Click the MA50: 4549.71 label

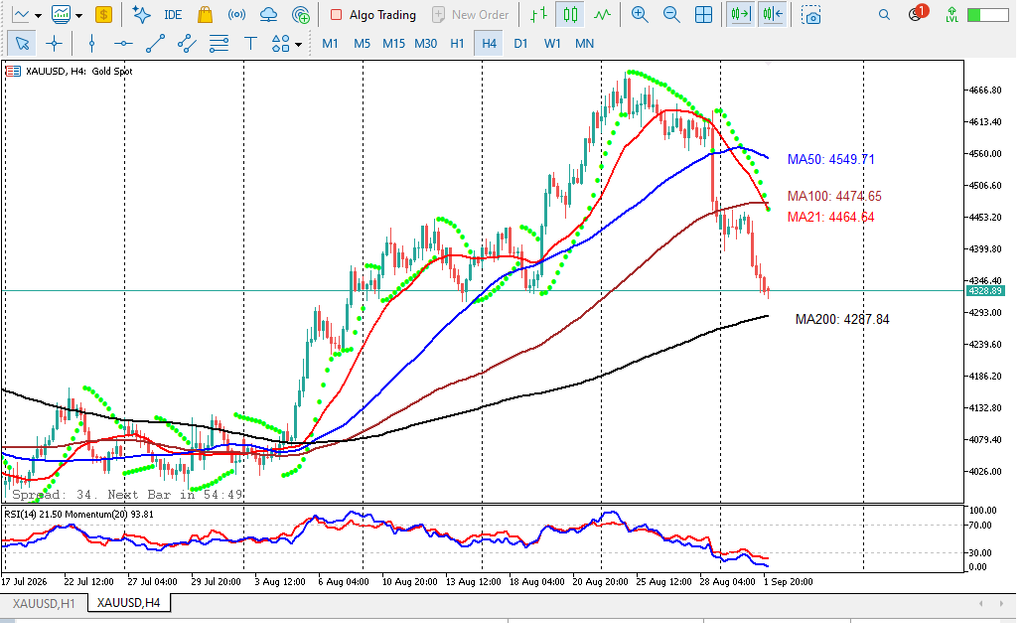831,159
